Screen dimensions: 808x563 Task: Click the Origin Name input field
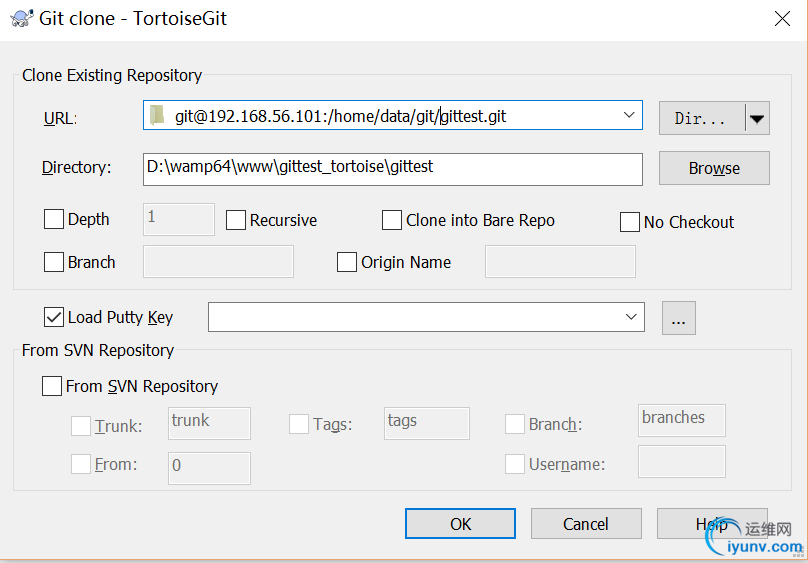click(x=560, y=262)
